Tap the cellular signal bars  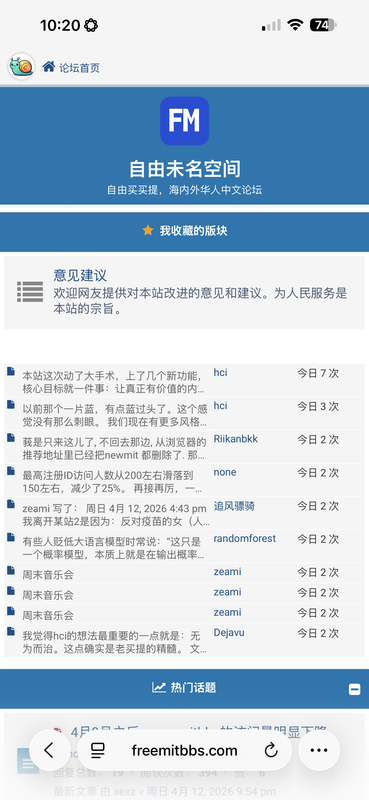click(271, 25)
